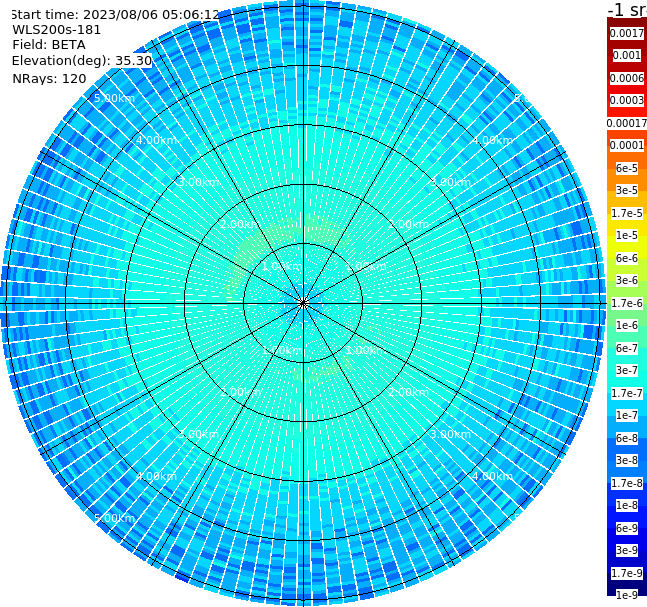Click the 0.0006 colorbar tick value
This screenshot has height=607, width=647.
(627, 78)
